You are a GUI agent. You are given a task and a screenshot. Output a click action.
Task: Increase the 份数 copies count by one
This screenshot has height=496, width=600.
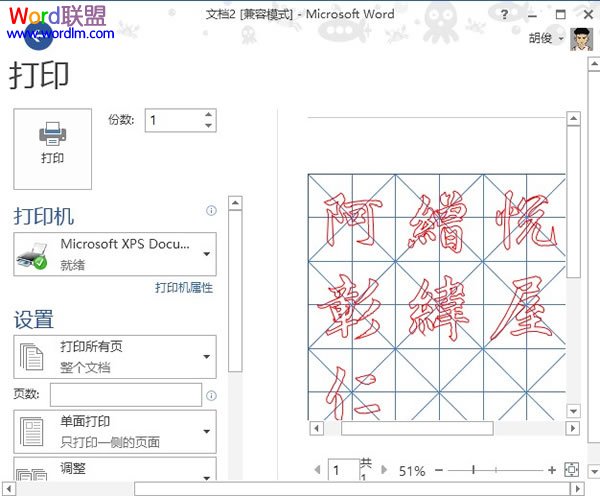208,115
